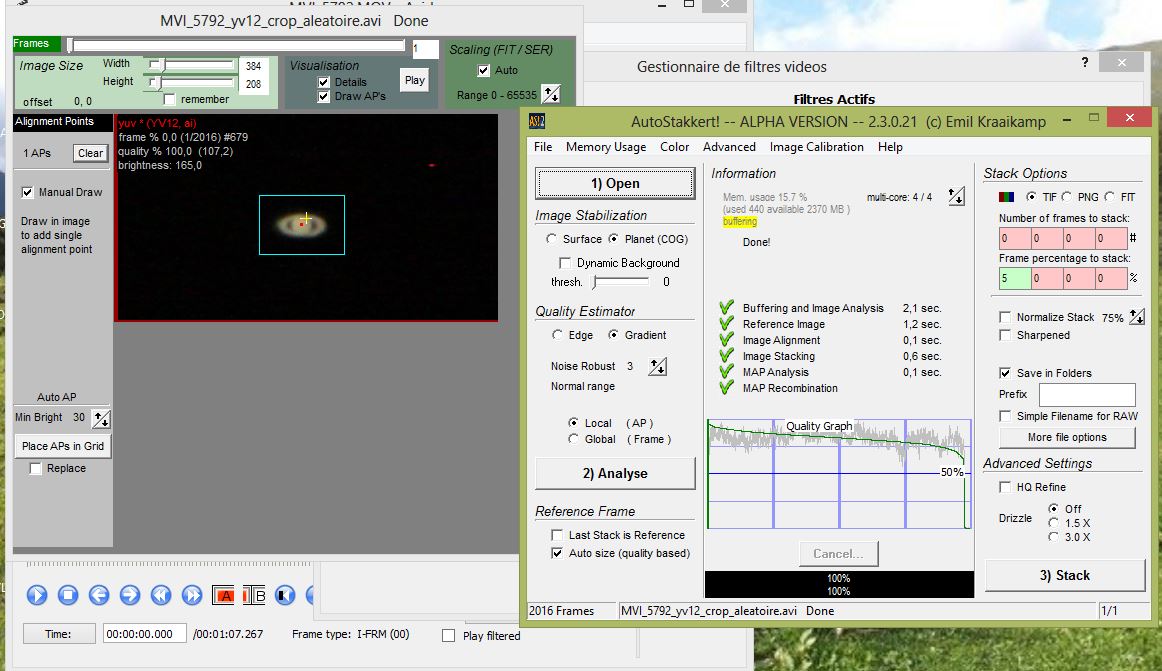Click the Frames slider track

pos(237,46)
